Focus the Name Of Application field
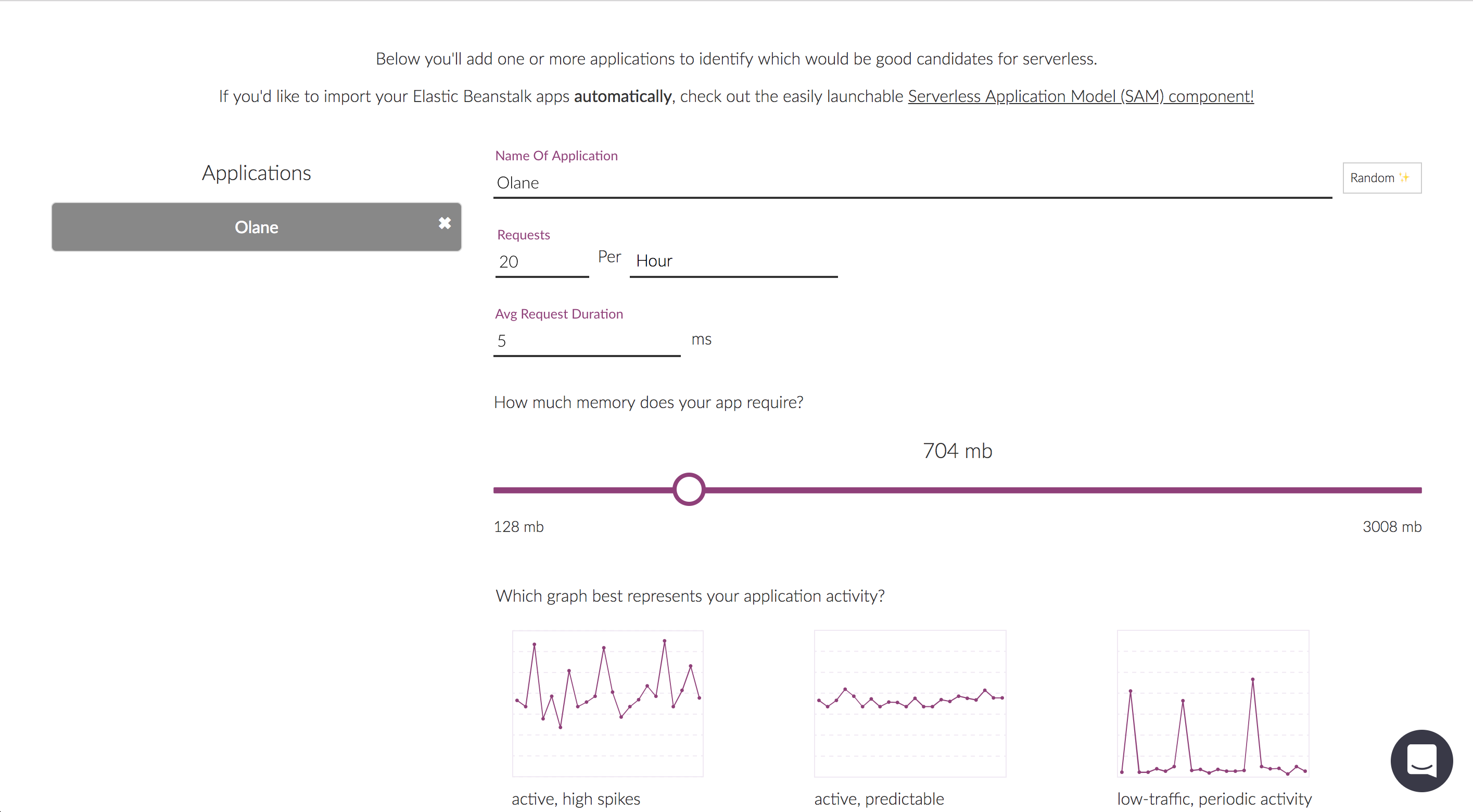 (x=912, y=183)
